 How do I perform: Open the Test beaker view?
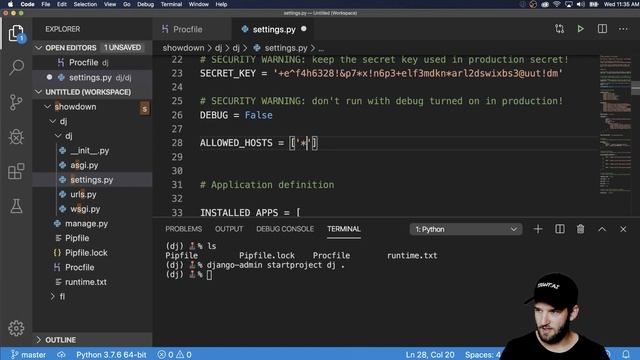click(16, 206)
